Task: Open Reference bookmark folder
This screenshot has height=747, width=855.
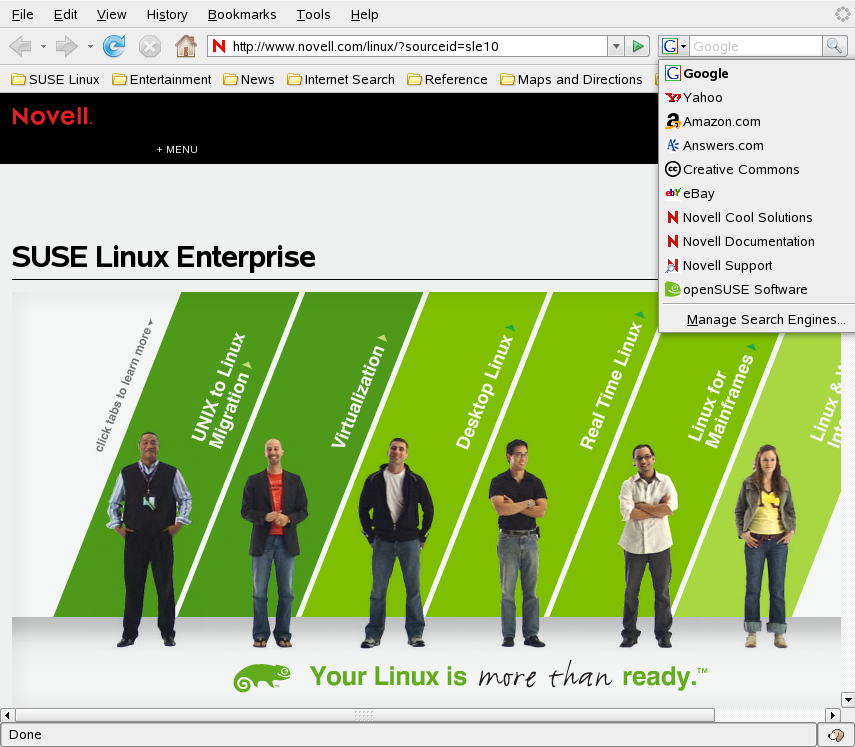Action: coord(447,80)
